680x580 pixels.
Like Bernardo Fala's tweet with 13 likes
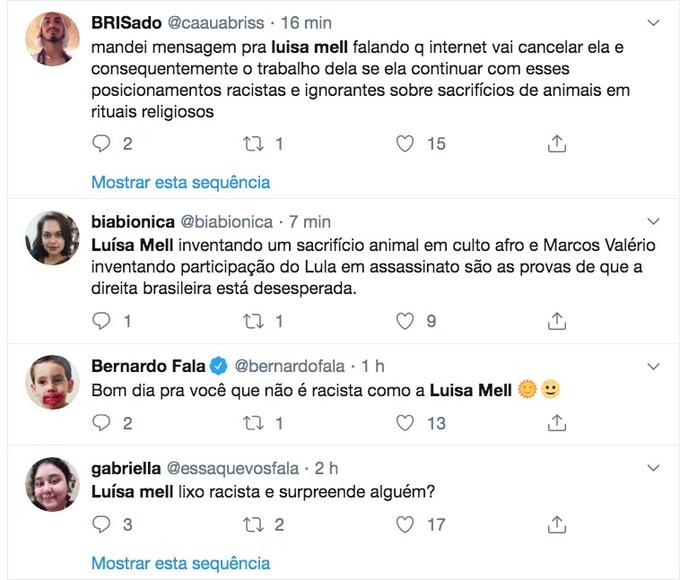[x=405, y=423]
